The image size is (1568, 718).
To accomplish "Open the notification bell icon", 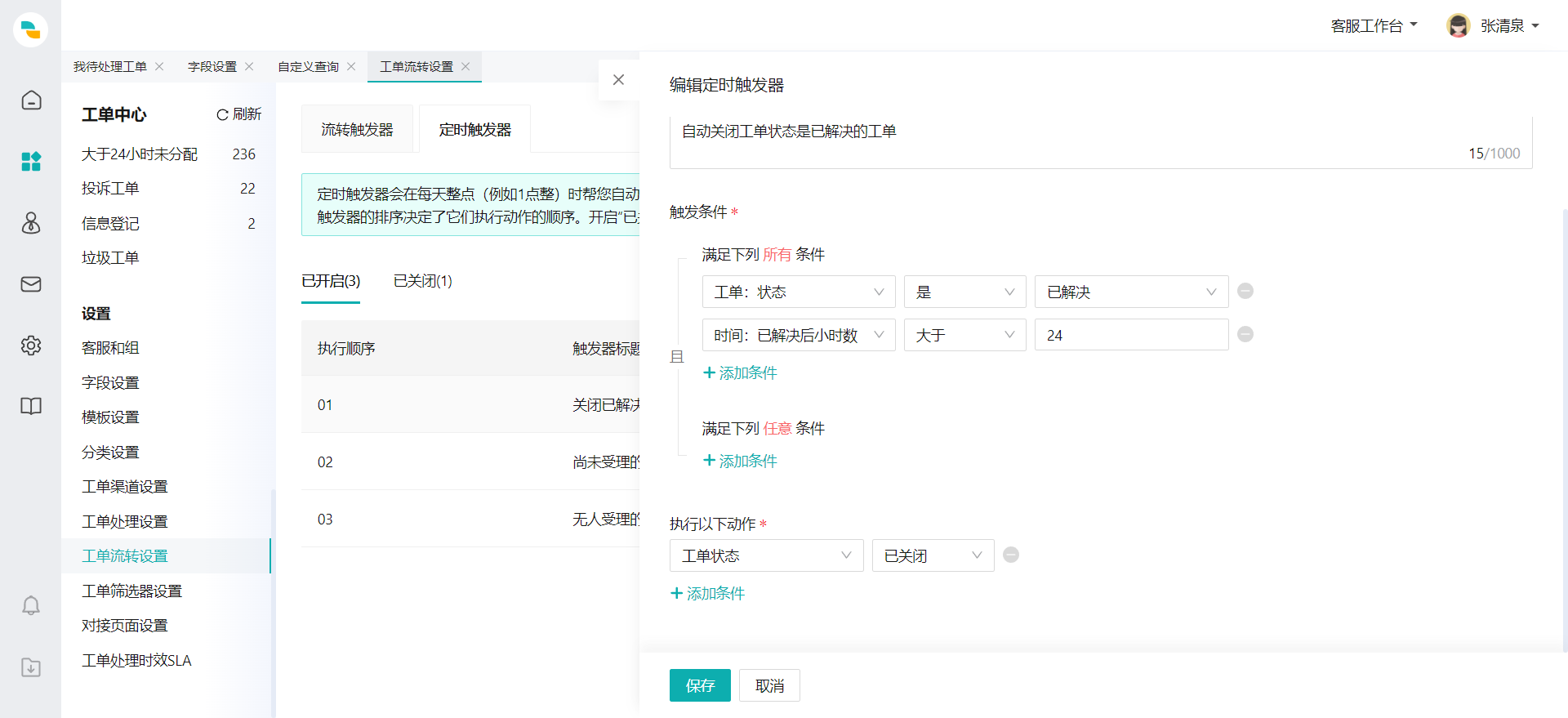I will [31, 605].
